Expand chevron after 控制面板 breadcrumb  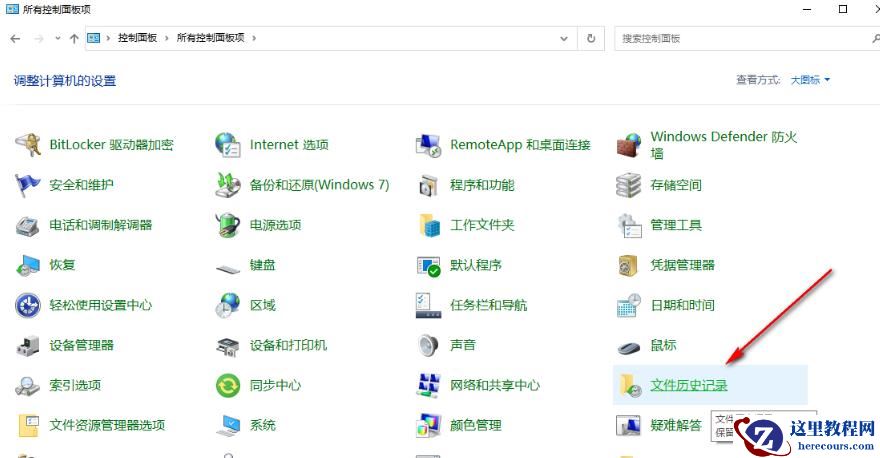tap(167, 38)
